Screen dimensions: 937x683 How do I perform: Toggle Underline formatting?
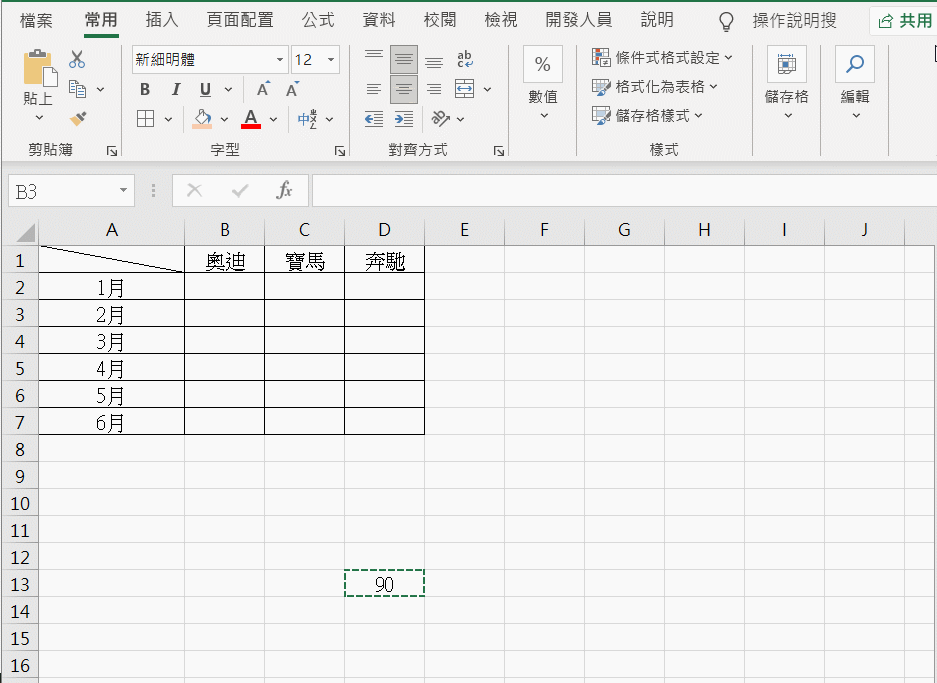click(x=206, y=89)
